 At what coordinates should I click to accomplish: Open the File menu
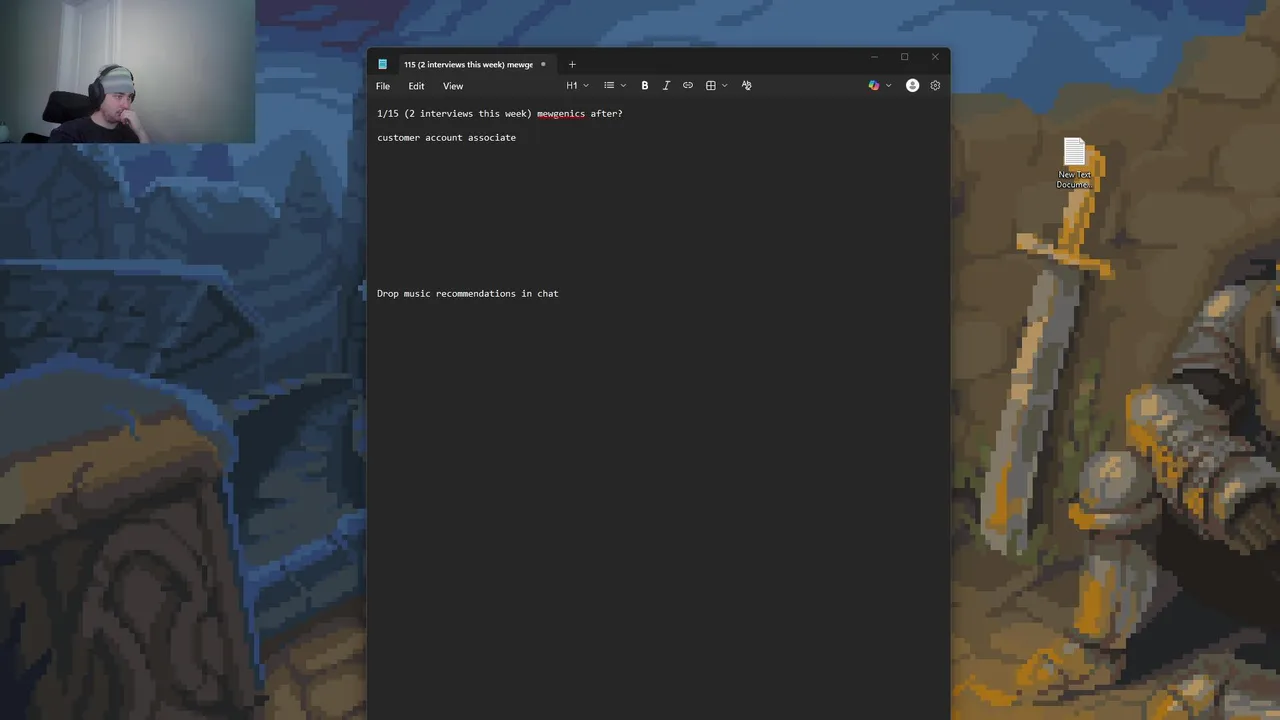pyautogui.click(x=383, y=86)
